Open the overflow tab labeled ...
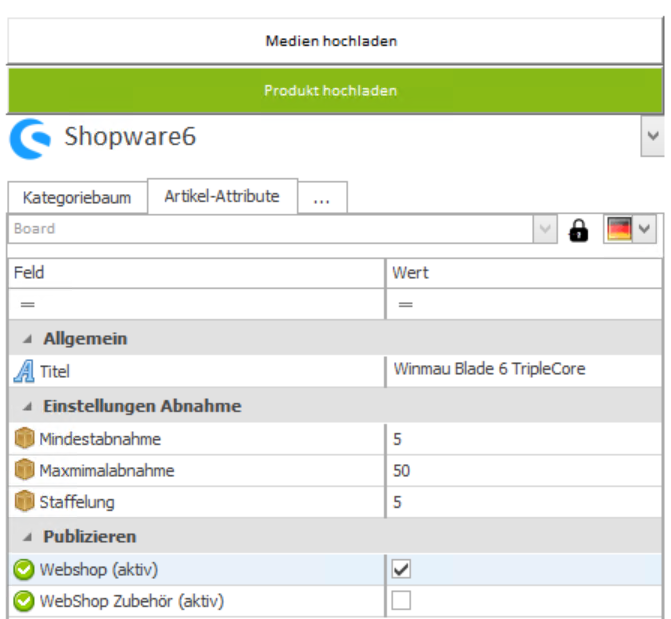671x619 pixels. click(321, 198)
